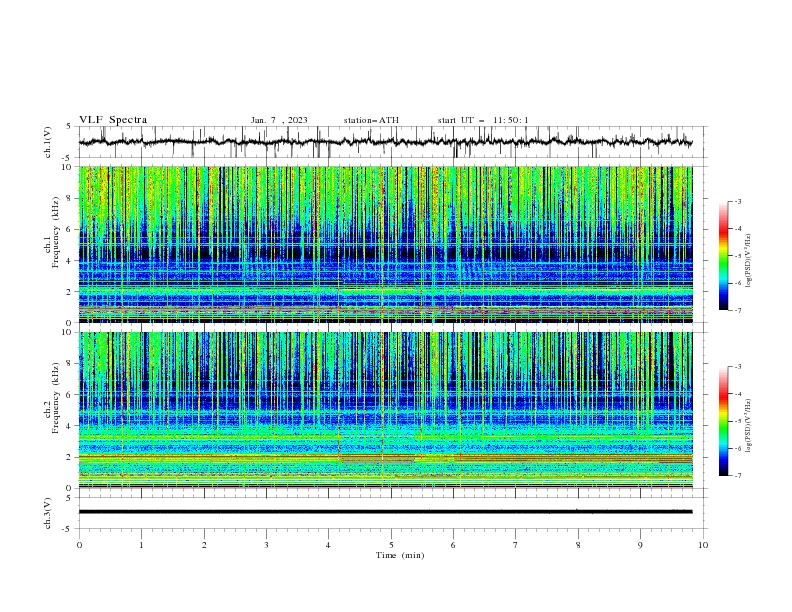Click the "-3" tick on ch.1 colorbar

(737, 201)
